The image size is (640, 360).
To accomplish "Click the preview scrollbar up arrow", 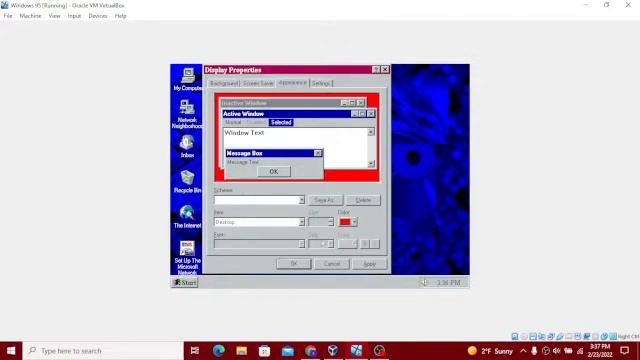I will [x=371, y=132].
